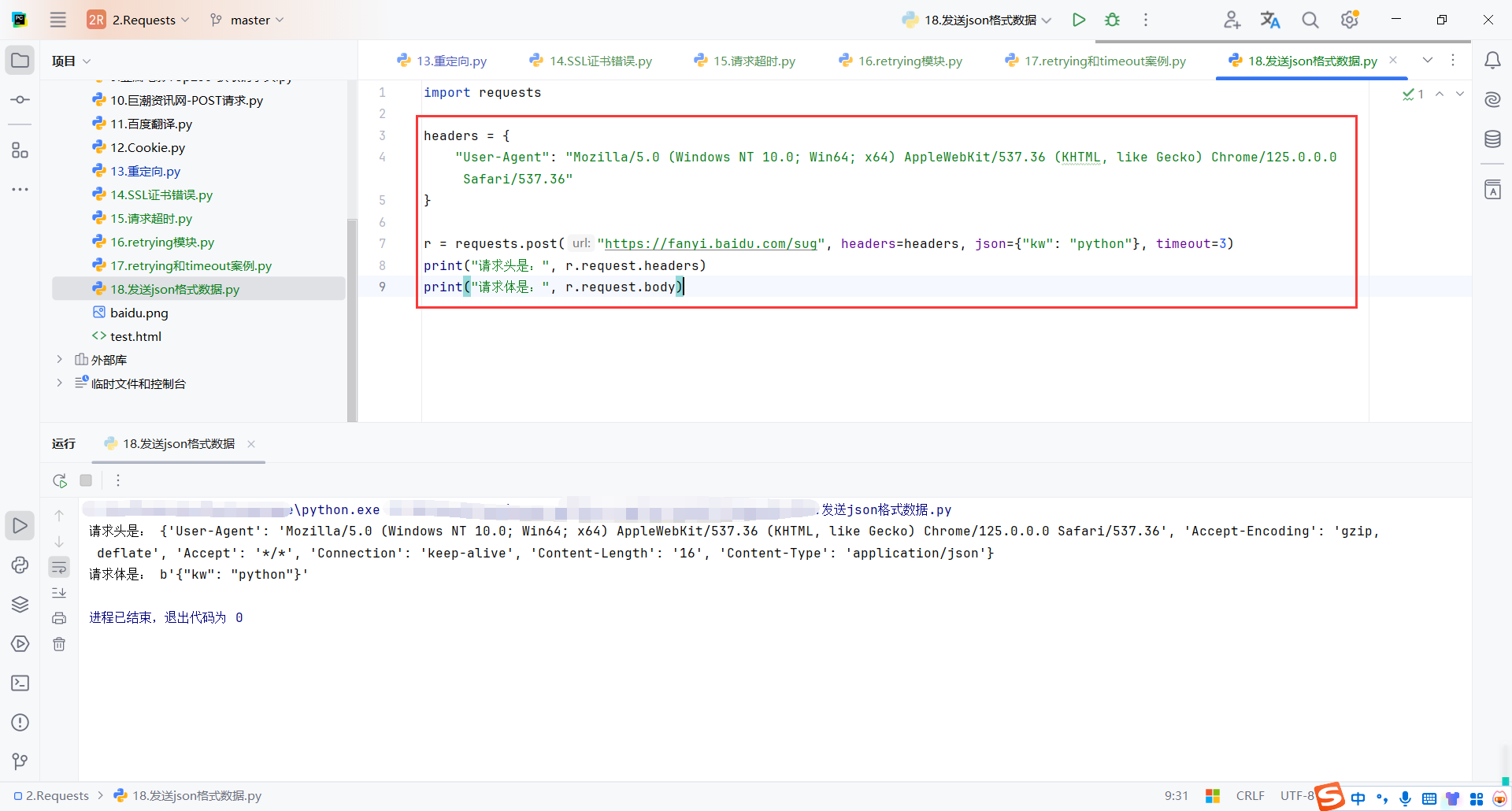This screenshot has height=811, width=1512.
Task: Open the Python Console tool window
Action: [20, 565]
